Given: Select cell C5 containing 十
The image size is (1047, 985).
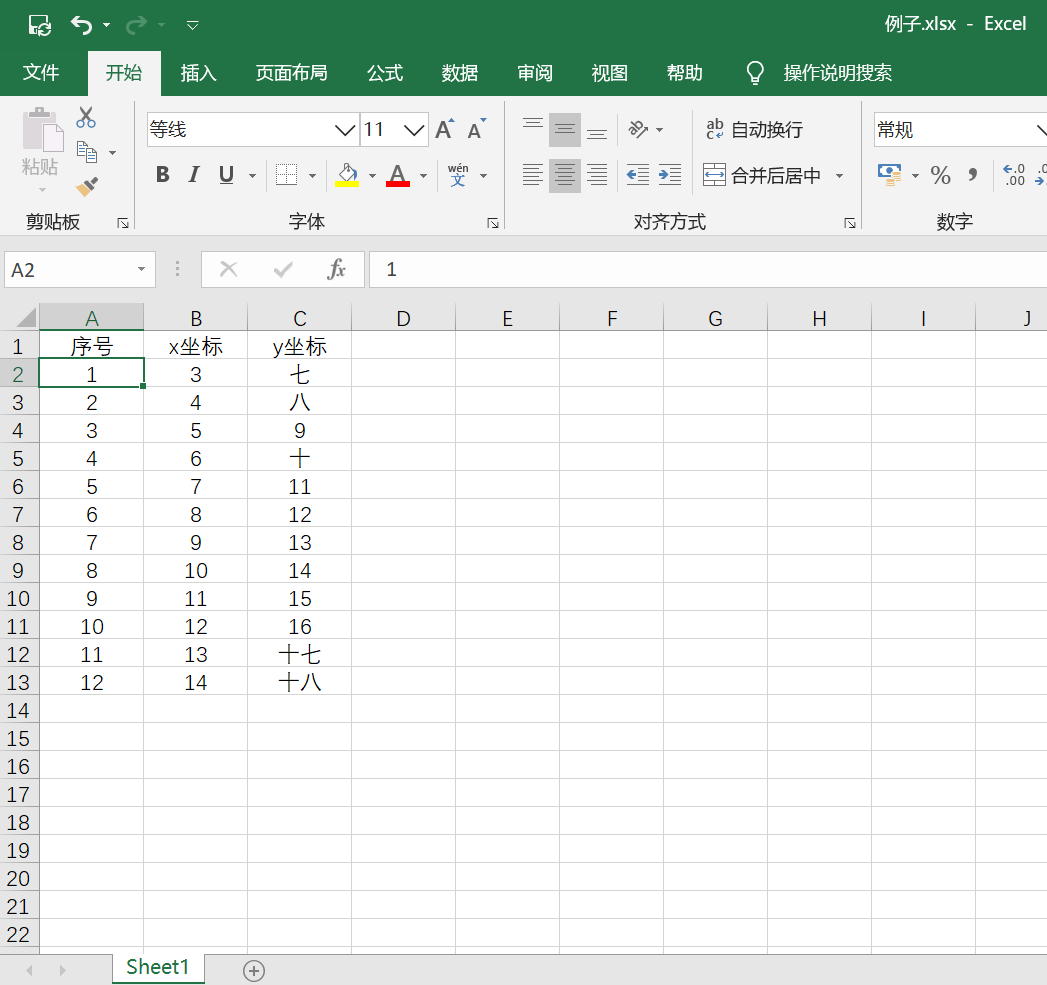Looking at the screenshot, I should click(x=300, y=458).
